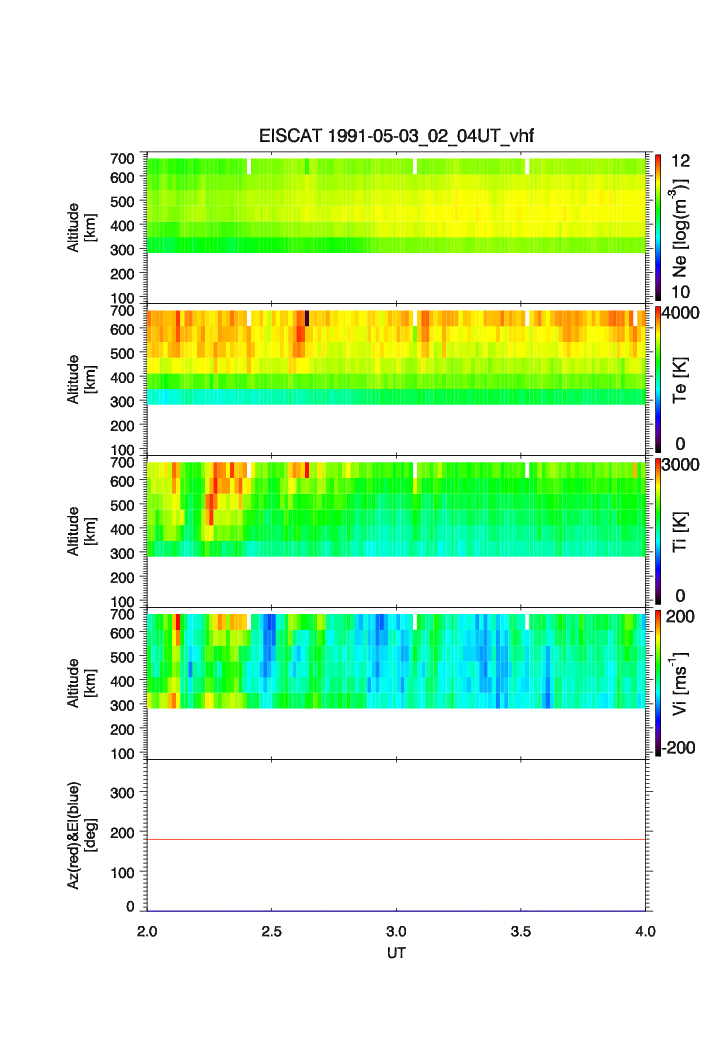Click the 3.5 tick label on UT axis
The height and width of the screenshot is (1063, 708).
[521, 932]
